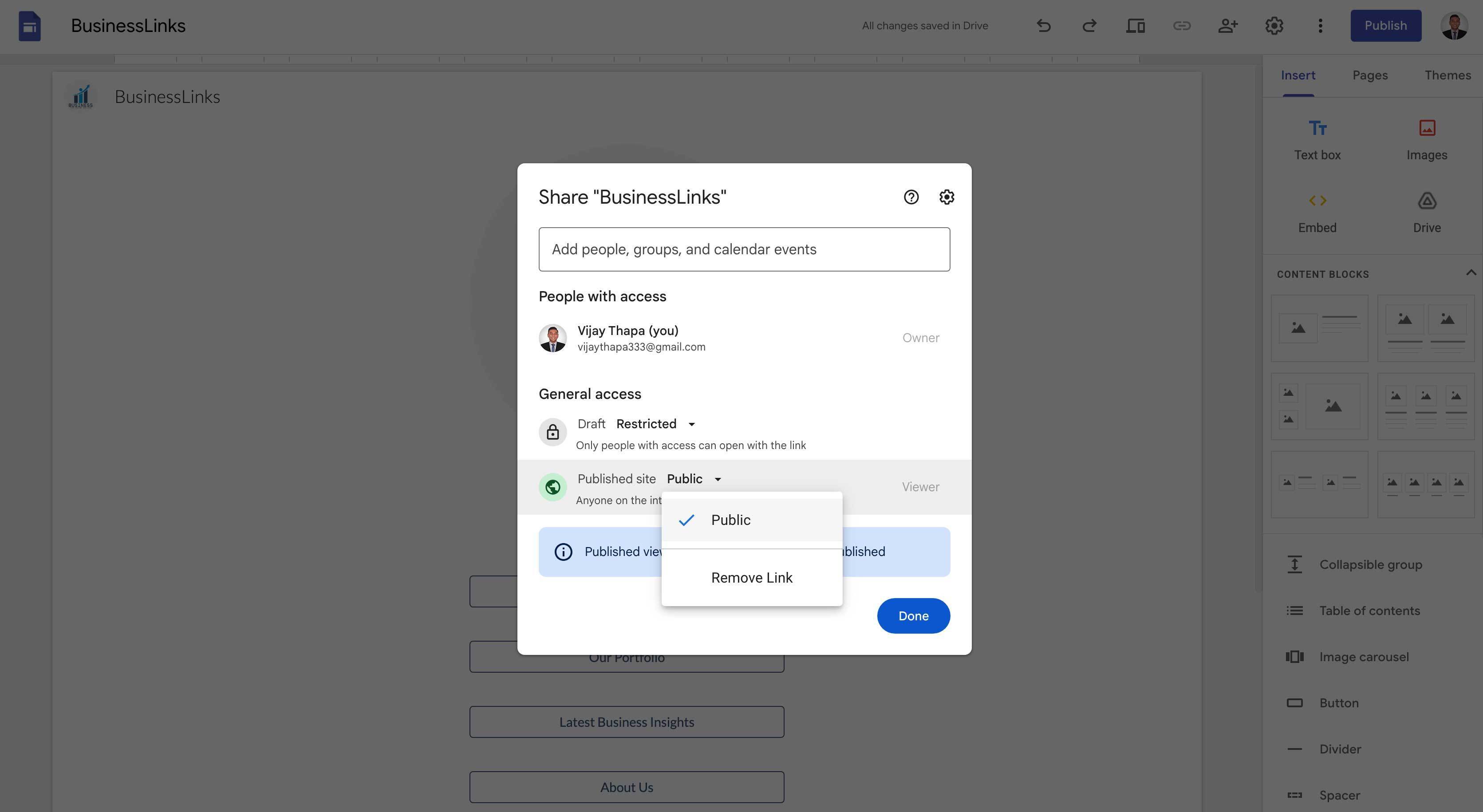This screenshot has height=812, width=1483.
Task: Switch to the Insert tab
Action: tap(1298, 75)
